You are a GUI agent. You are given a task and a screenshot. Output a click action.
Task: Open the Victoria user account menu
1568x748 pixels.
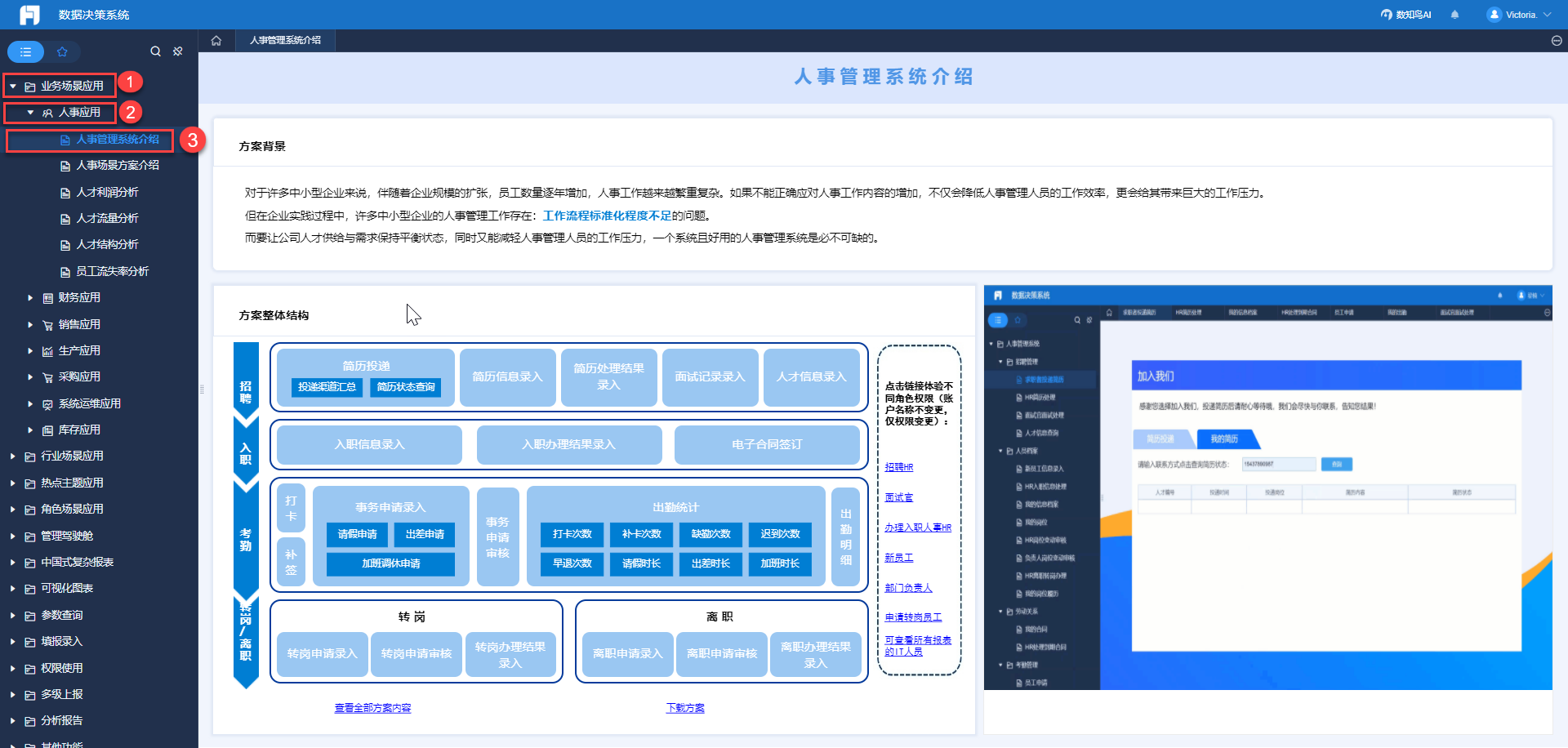[1519, 15]
